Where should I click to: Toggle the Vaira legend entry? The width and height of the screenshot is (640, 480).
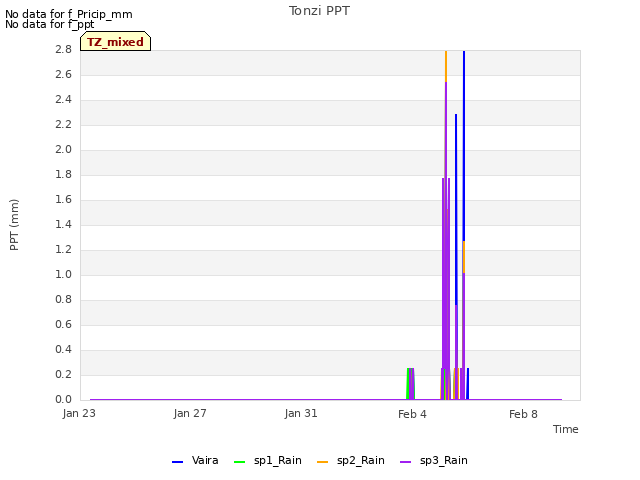point(195,461)
